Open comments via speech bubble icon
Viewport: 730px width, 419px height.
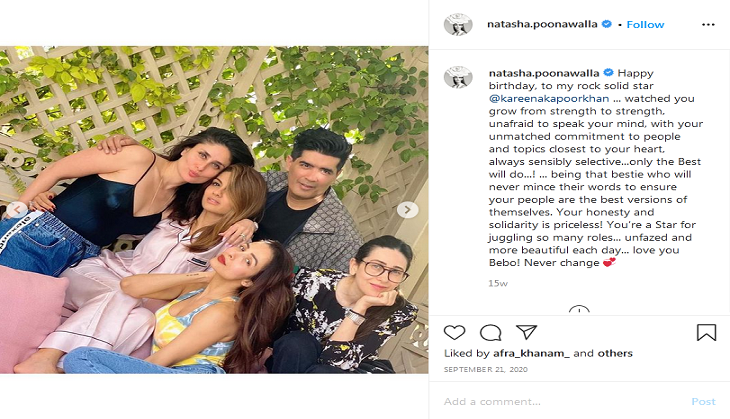[490, 332]
